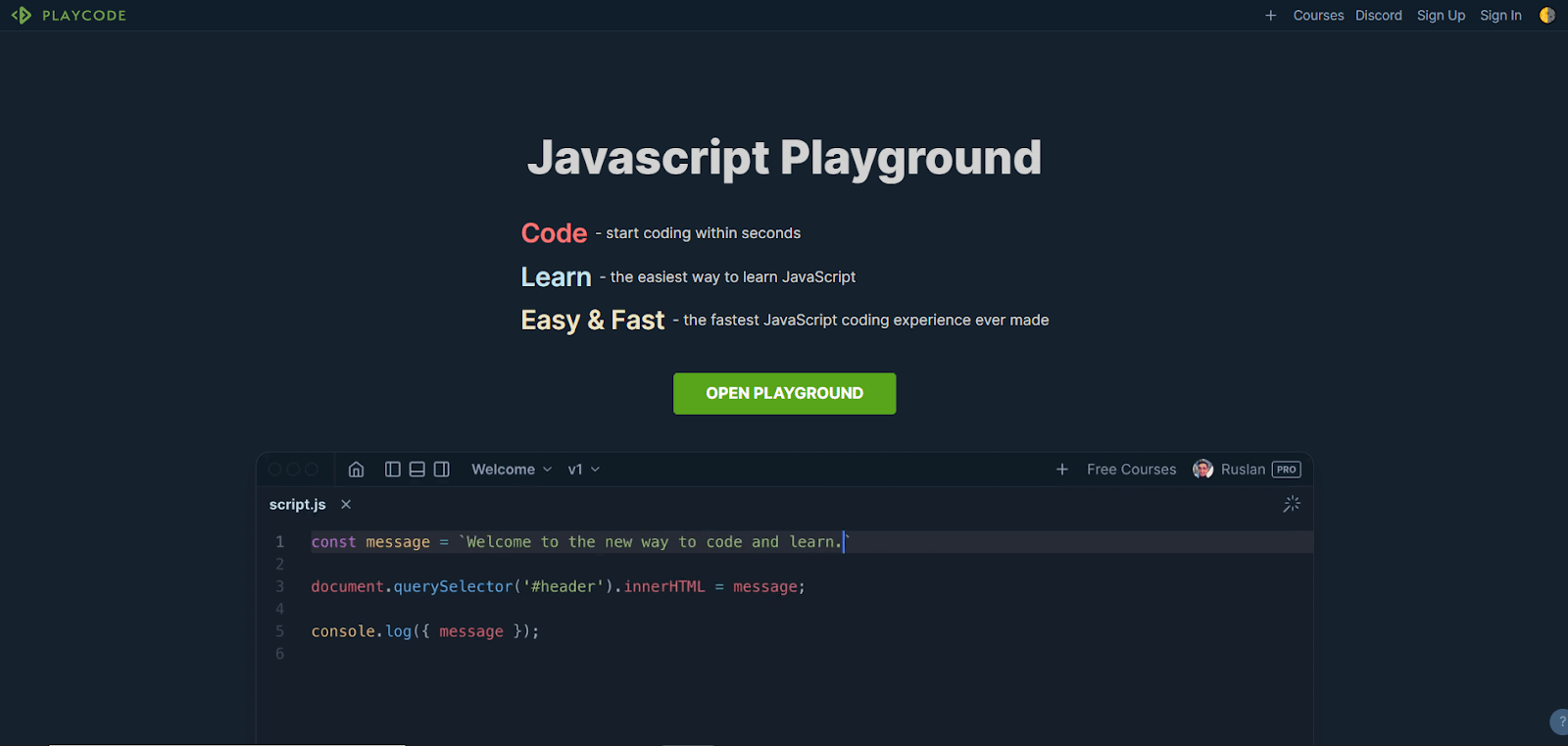Click the document.querySelector code line

click(x=558, y=586)
